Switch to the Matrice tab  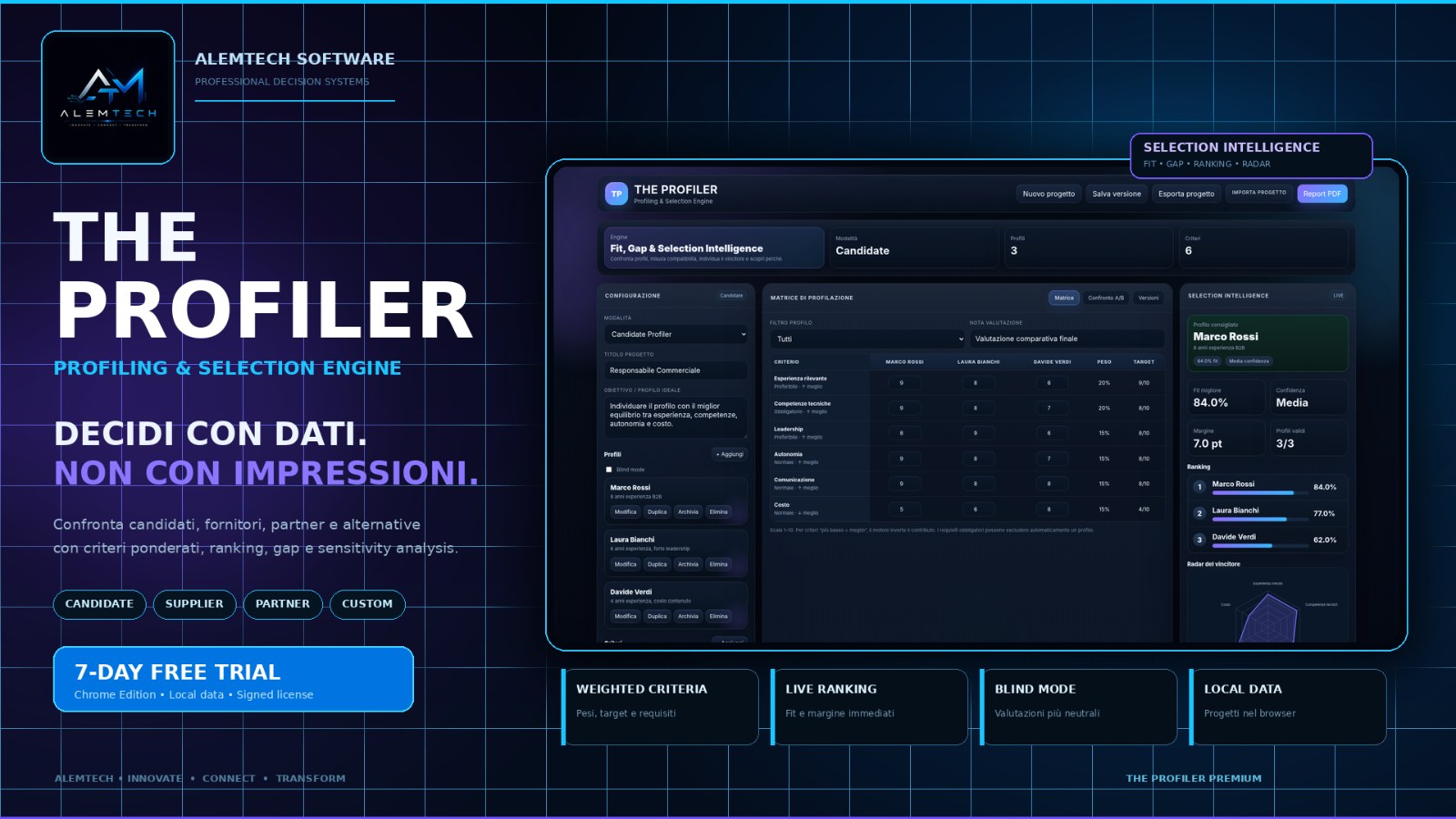1064,298
